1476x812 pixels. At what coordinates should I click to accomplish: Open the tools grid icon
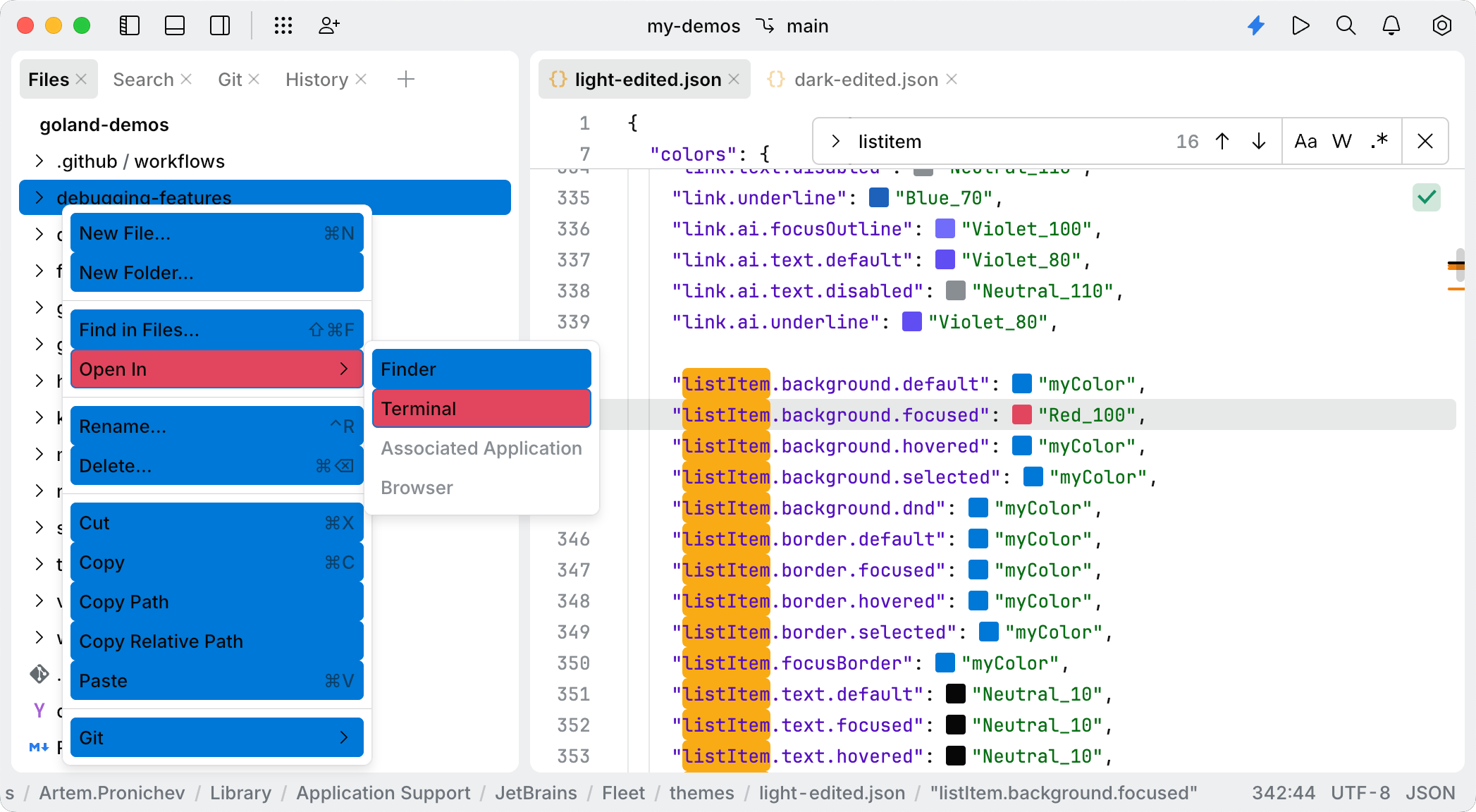point(283,26)
